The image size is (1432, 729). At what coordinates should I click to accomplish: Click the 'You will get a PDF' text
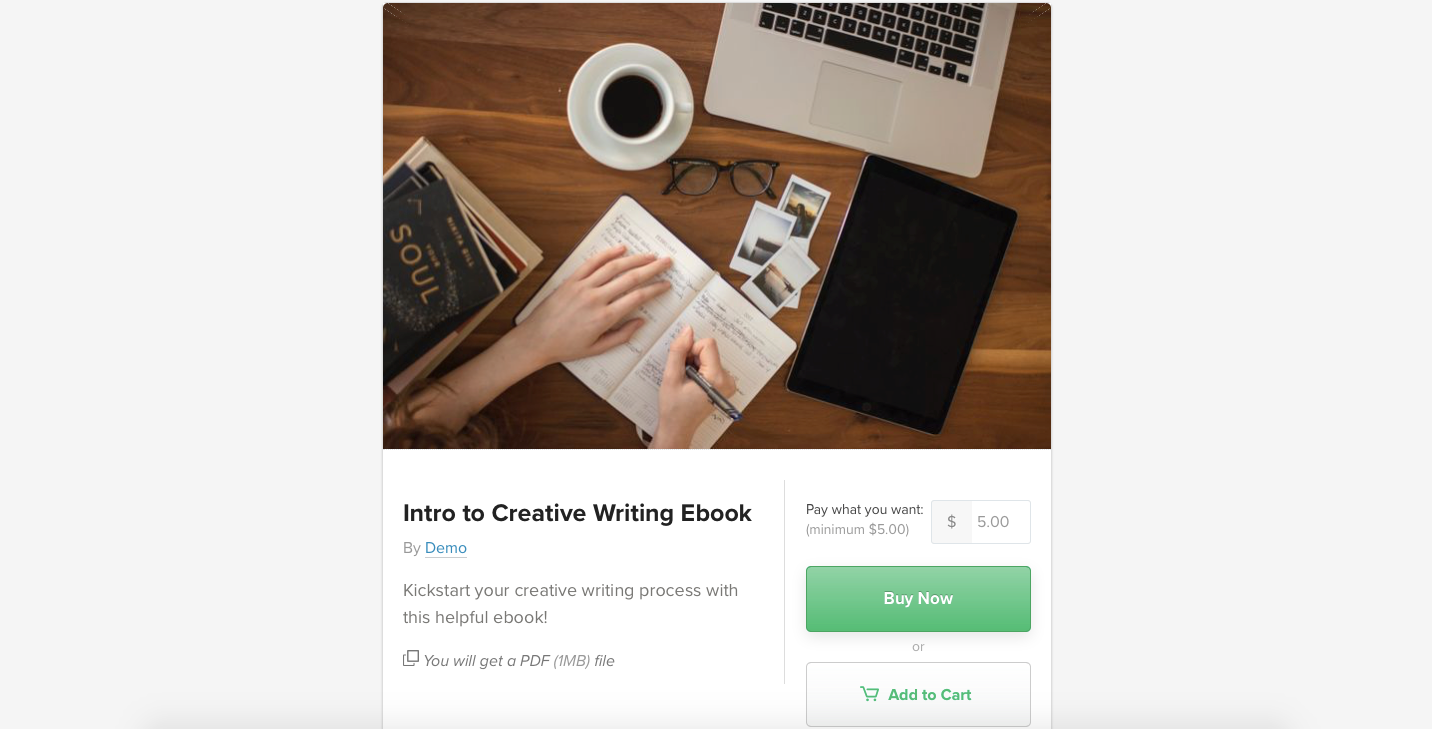519,661
